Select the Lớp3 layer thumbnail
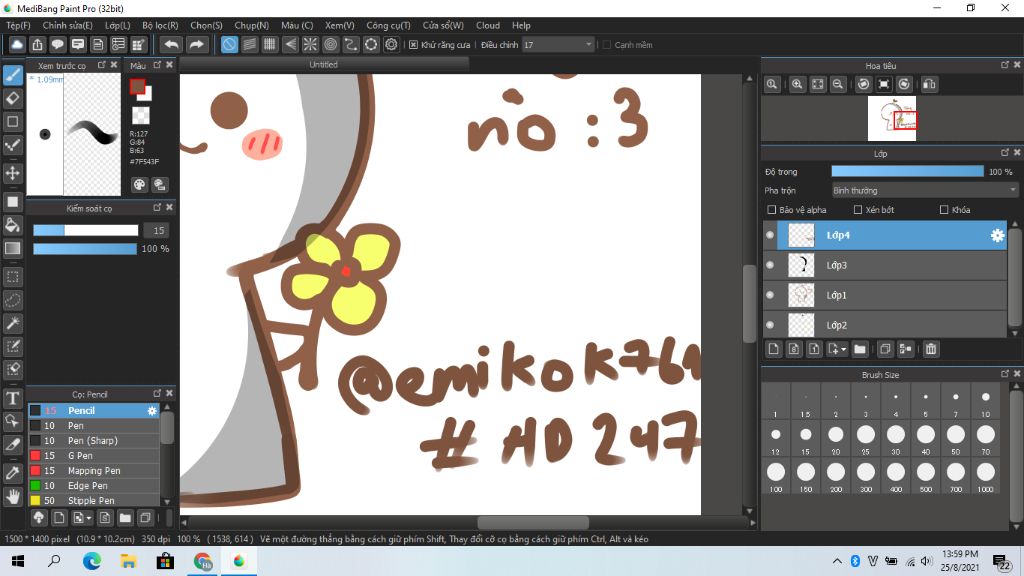The image size is (1024, 576). click(x=801, y=265)
